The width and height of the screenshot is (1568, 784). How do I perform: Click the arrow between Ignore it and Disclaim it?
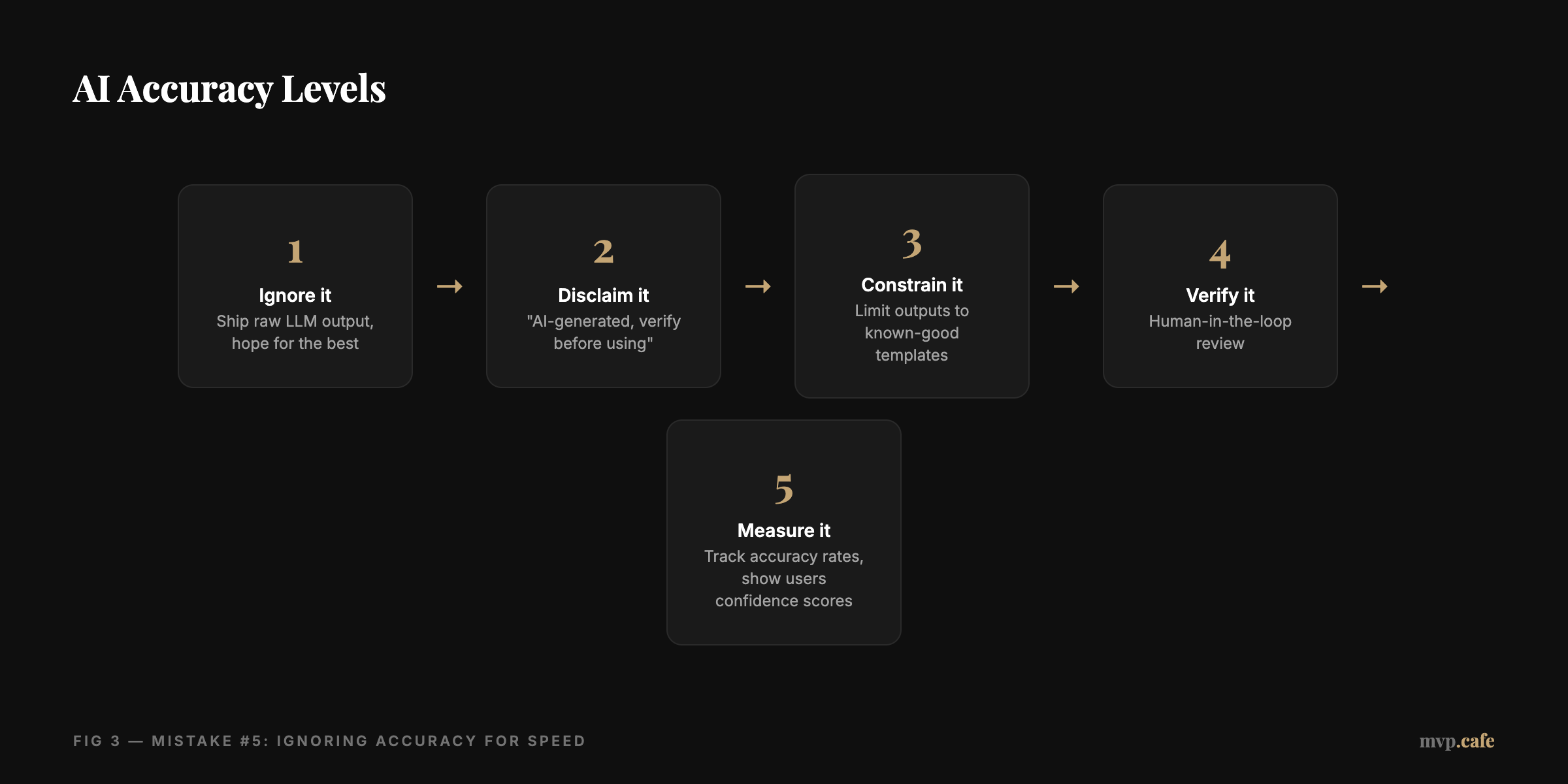point(449,286)
